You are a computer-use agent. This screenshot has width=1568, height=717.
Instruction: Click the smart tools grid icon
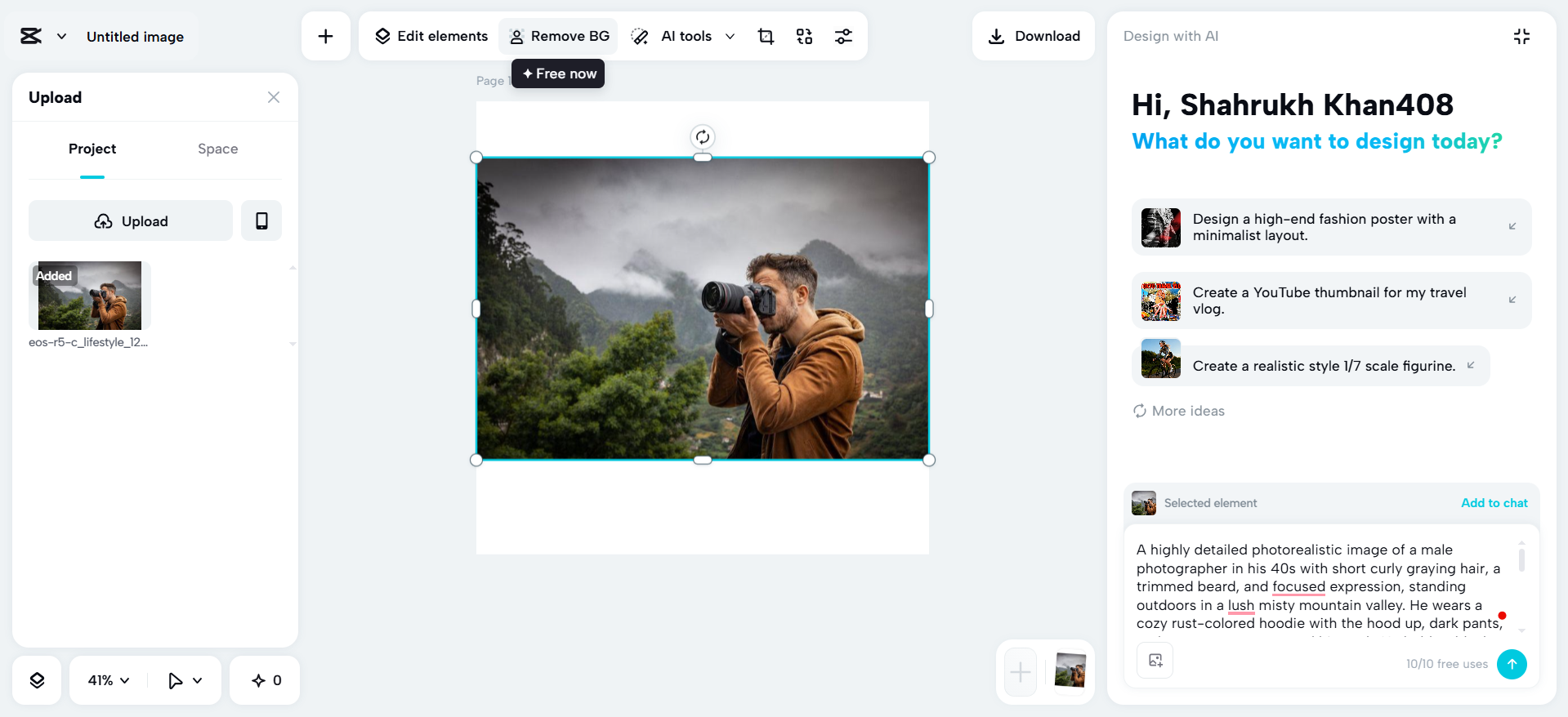[x=804, y=36]
